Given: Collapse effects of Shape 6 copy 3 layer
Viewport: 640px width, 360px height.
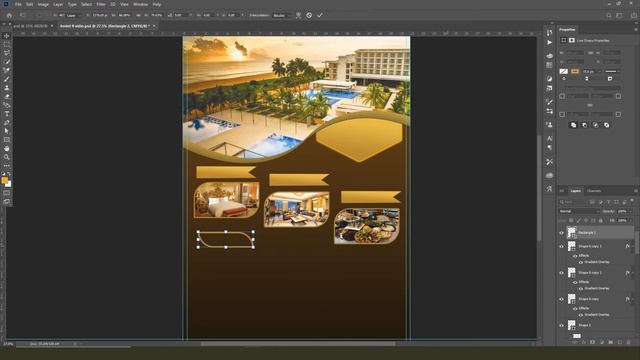Looking at the screenshot, I should [x=633, y=247].
